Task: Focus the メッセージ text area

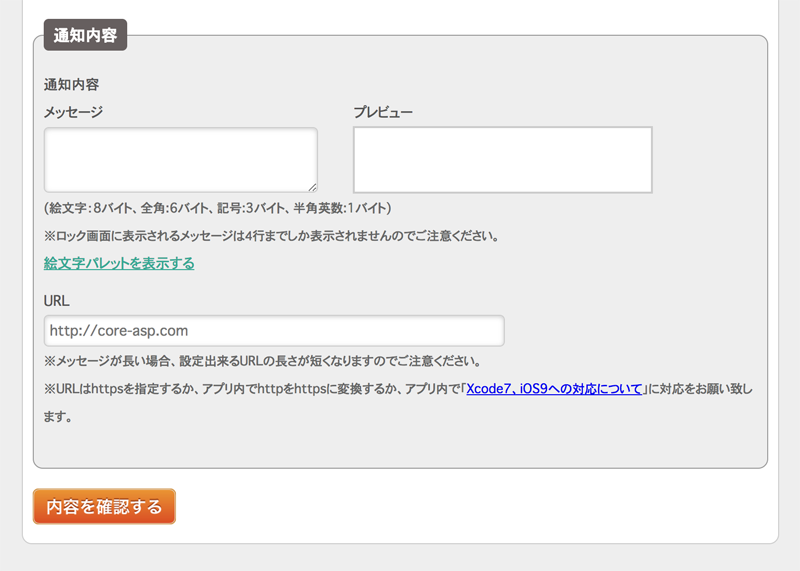Action: click(x=181, y=160)
